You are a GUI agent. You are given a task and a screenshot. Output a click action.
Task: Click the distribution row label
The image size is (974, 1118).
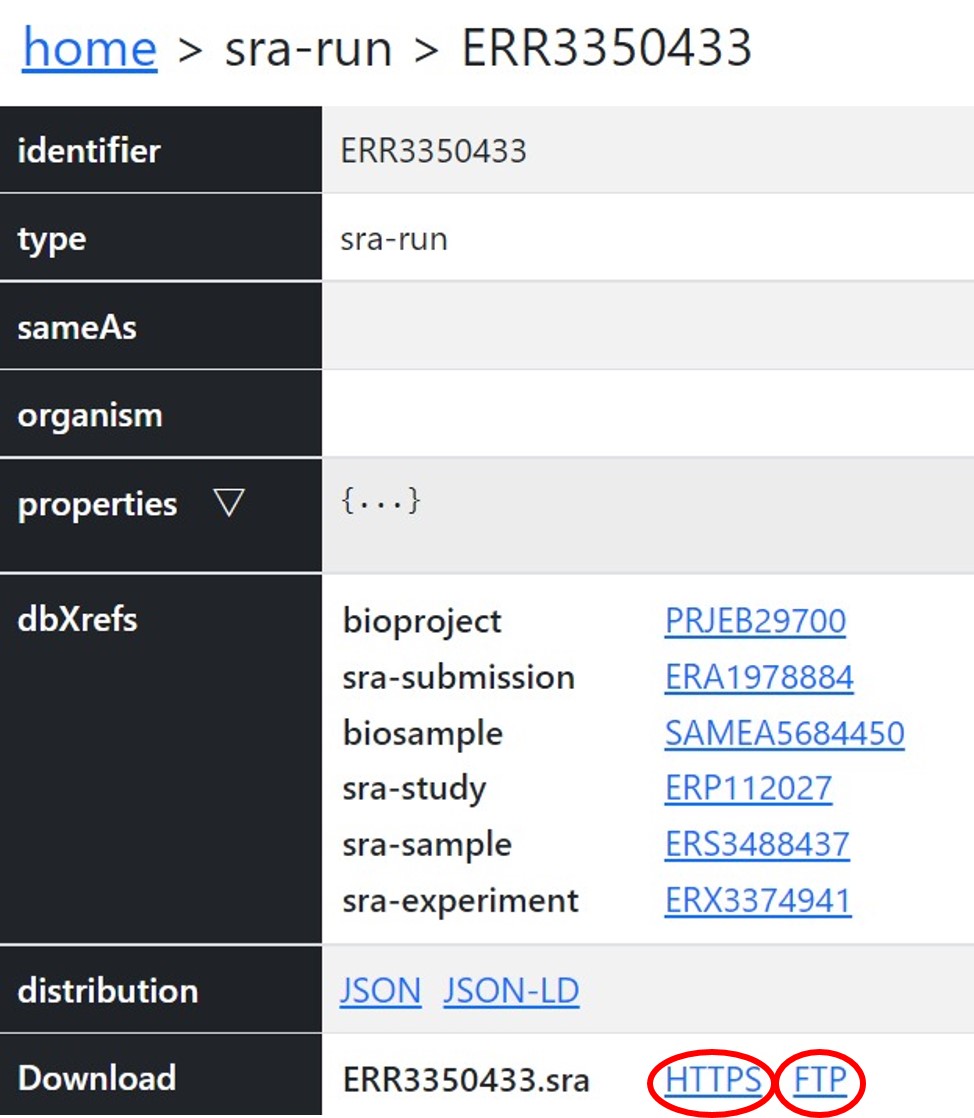click(108, 991)
